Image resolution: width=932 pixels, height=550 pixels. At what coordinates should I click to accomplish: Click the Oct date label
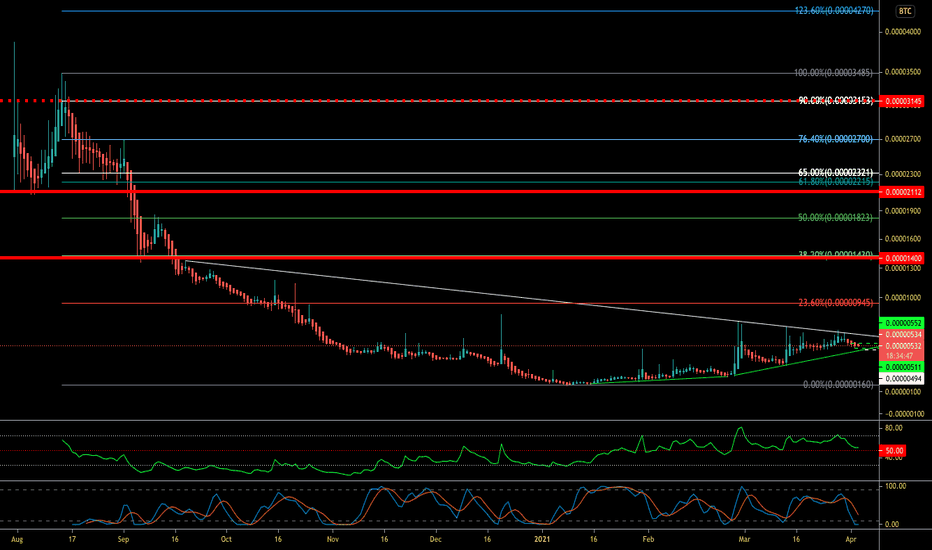click(x=226, y=539)
